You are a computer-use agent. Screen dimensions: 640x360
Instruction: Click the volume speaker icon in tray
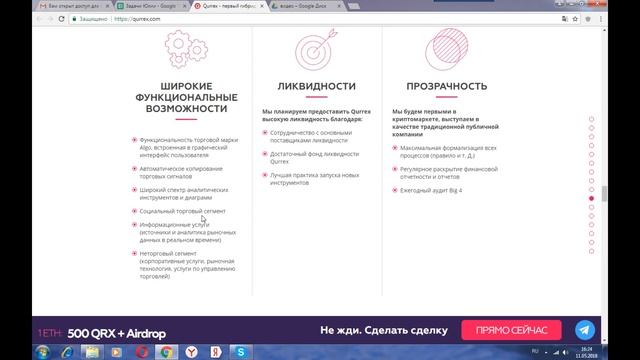point(565,352)
